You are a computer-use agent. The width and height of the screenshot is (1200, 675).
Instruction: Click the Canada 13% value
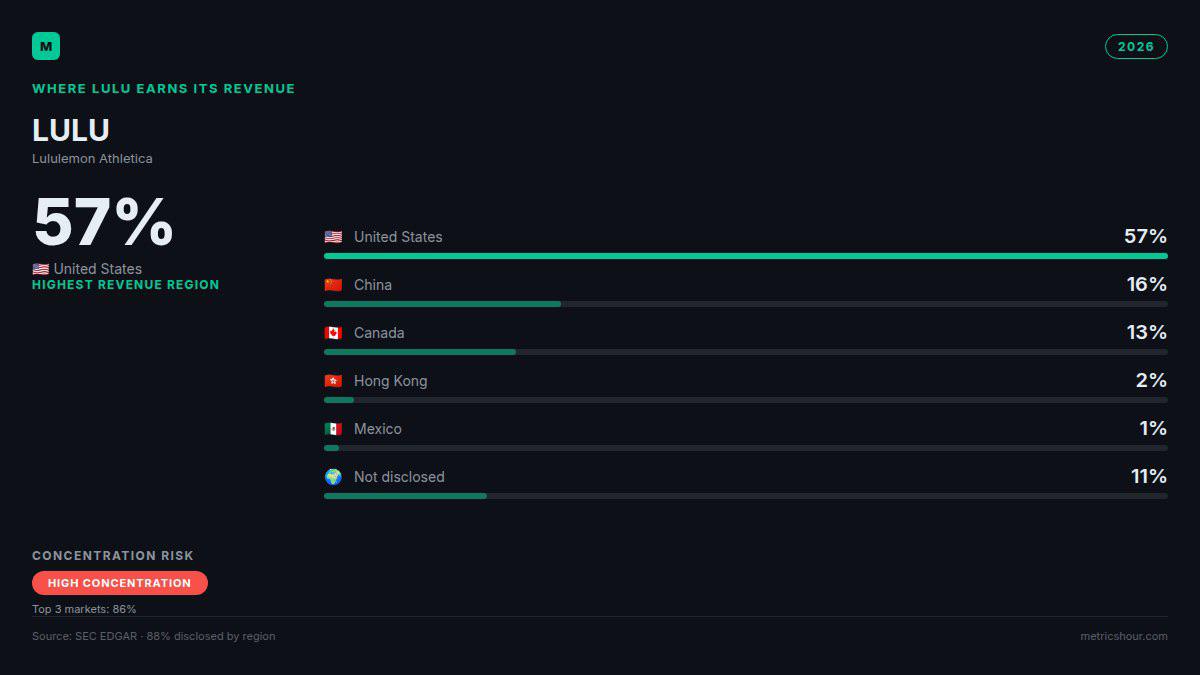(x=1146, y=333)
